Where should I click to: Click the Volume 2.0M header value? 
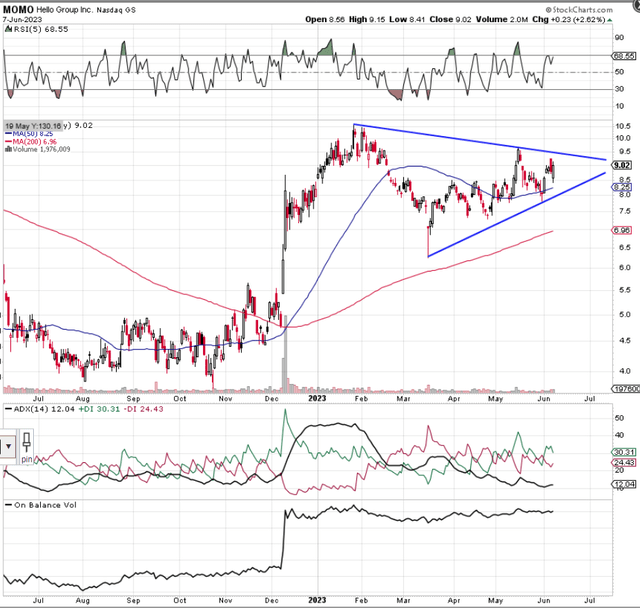(x=502, y=19)
